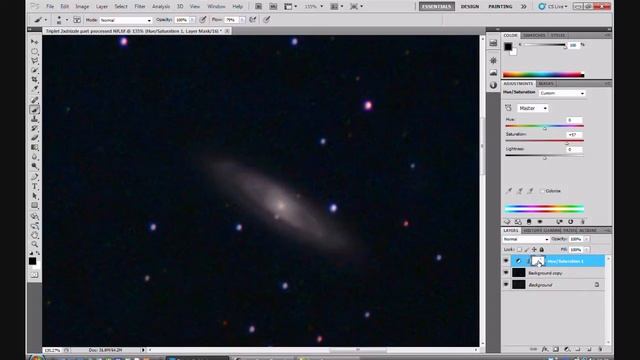Select the Hand tool

point(35,235)
